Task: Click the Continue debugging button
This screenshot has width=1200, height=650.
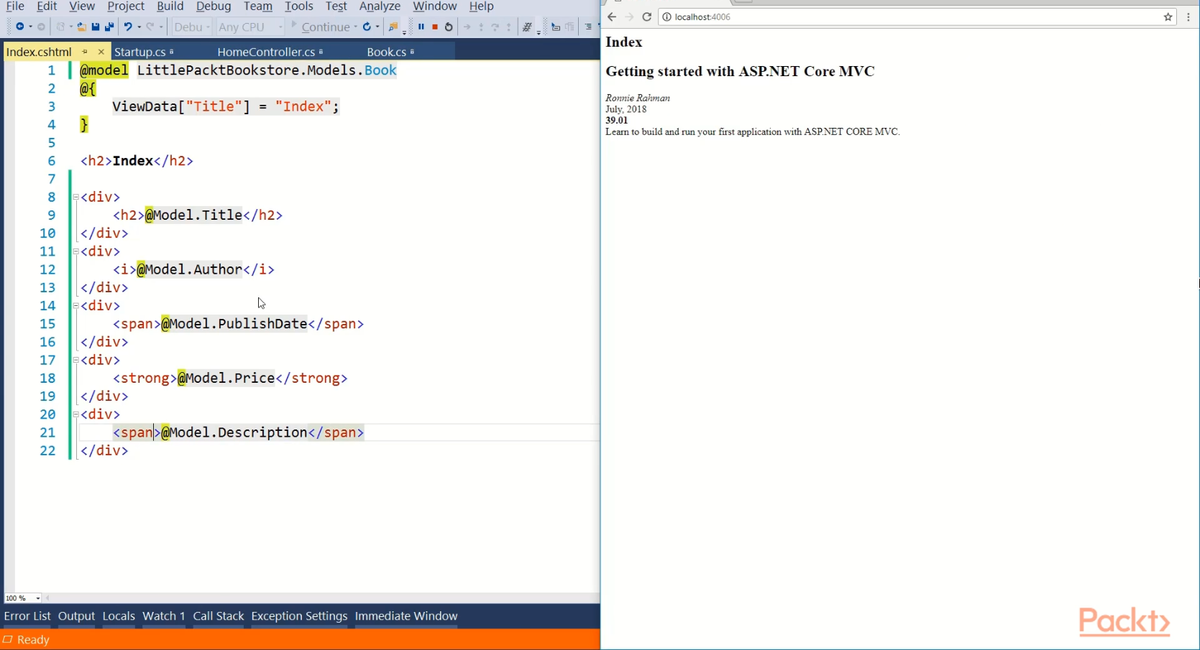Action: [x=320, y=27]
